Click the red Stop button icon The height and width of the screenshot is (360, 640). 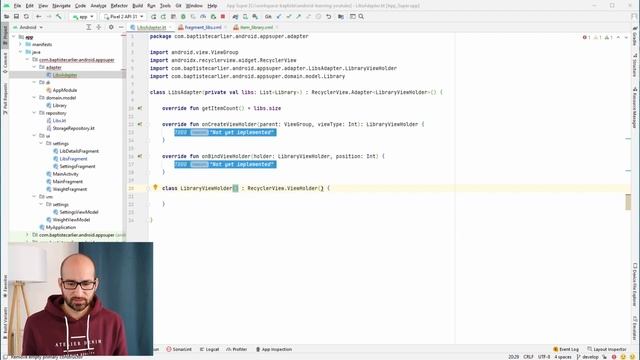pos(223,17)
